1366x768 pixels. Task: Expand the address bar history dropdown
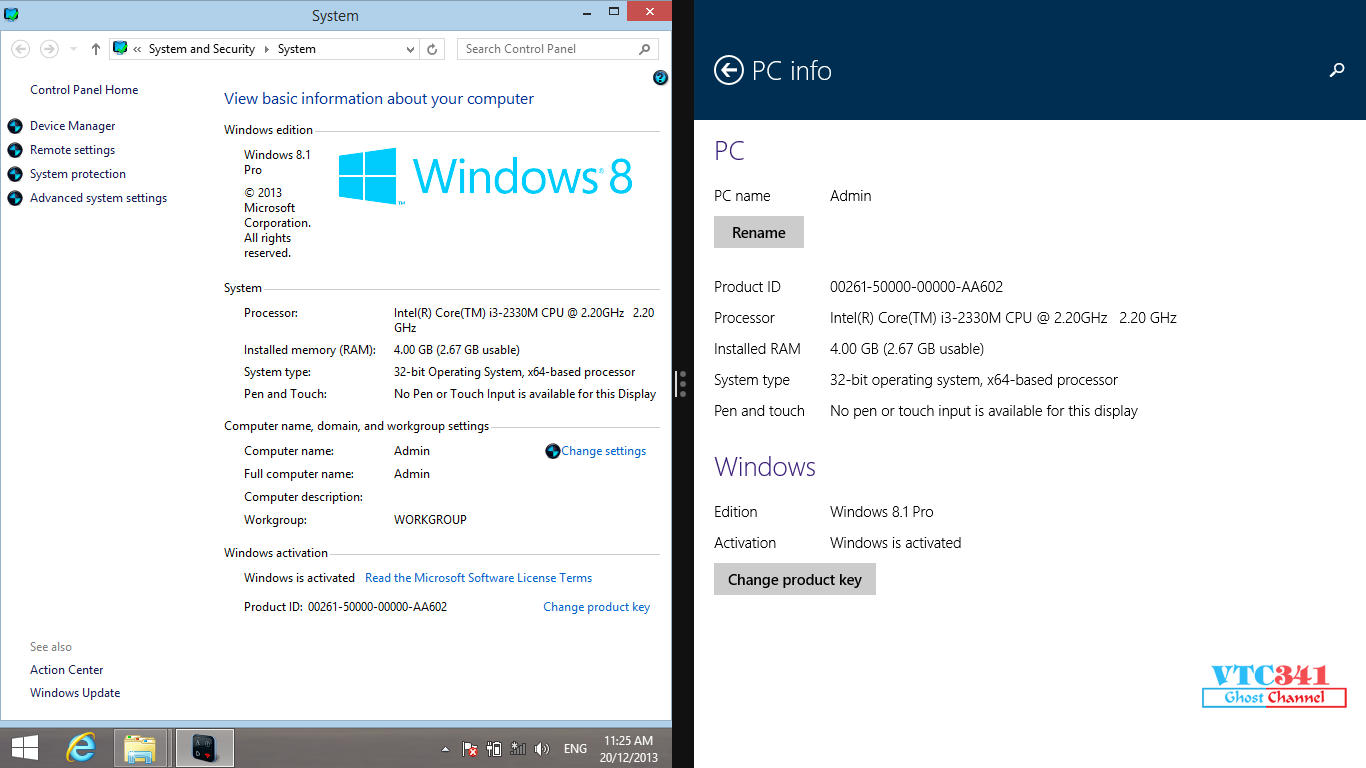tap(410, 49)
